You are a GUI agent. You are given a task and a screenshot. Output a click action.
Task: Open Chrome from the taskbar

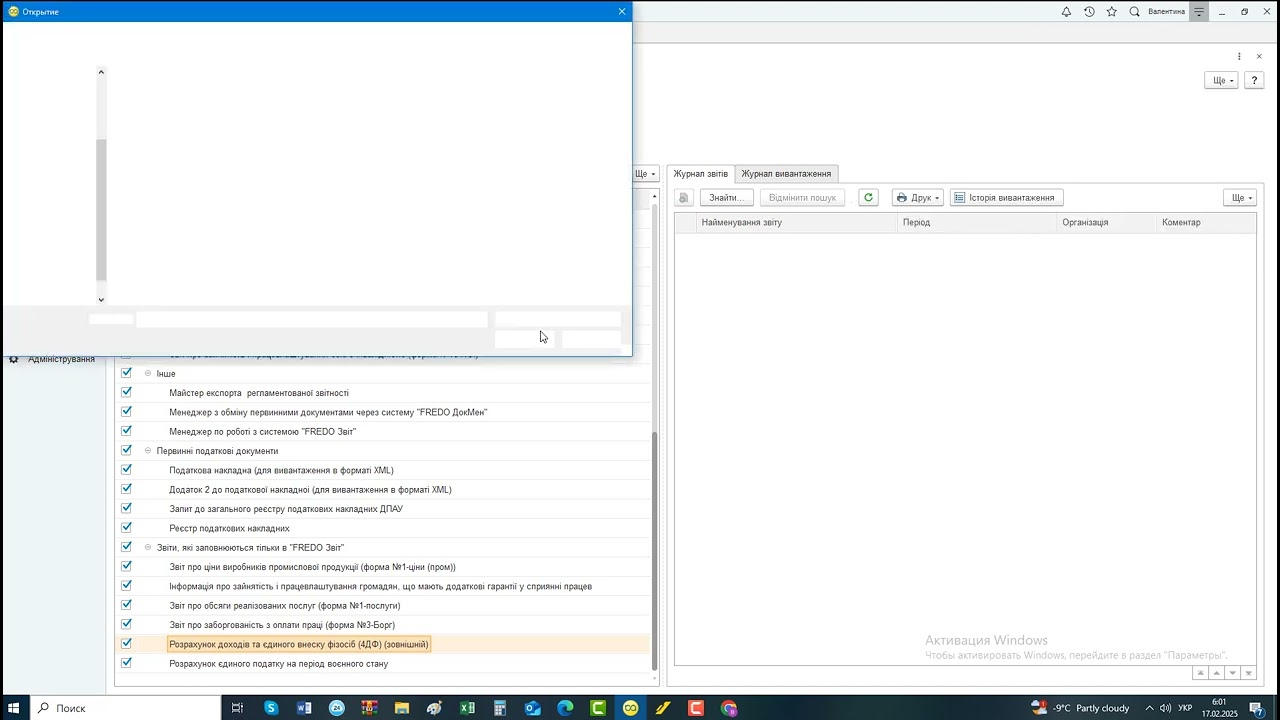click(729, 708)
